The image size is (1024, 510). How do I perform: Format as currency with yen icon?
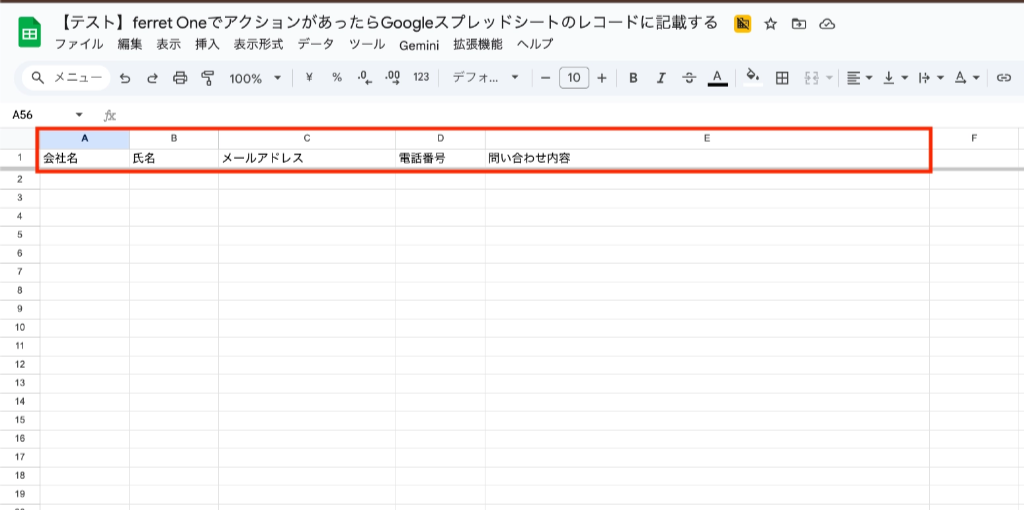coord(309,78)
